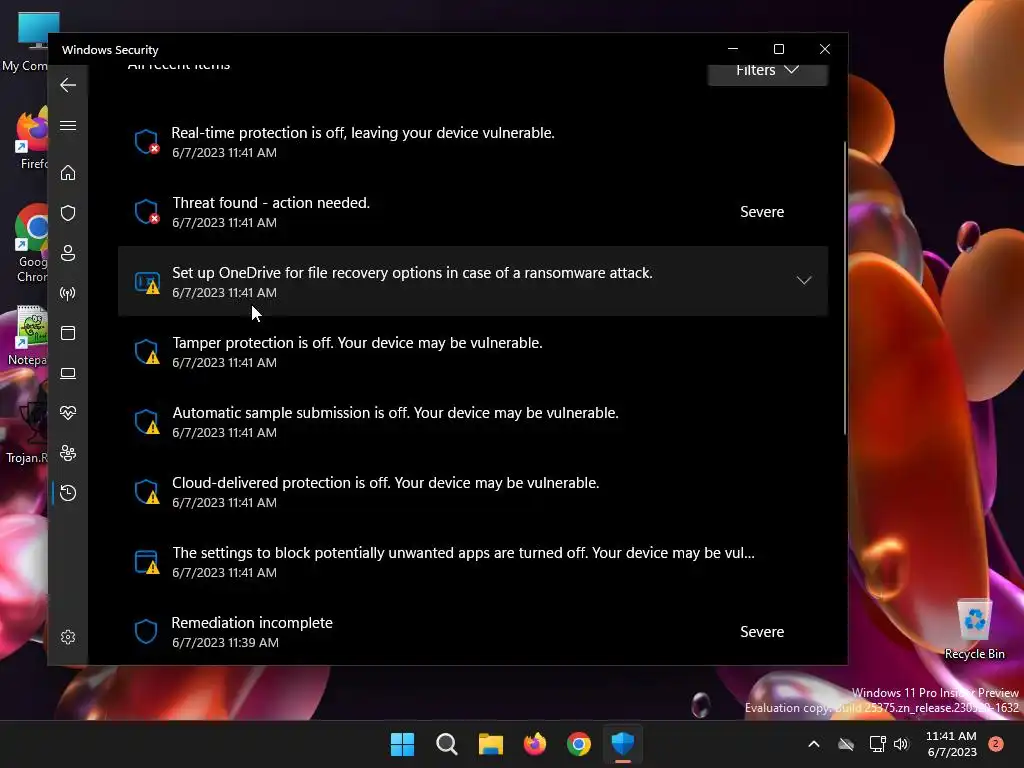Image resolution: width=1024 pixels, height=768 pixels.
Task: Open 'Automatic sample submission is off' entry
Action: click(473, 421)
